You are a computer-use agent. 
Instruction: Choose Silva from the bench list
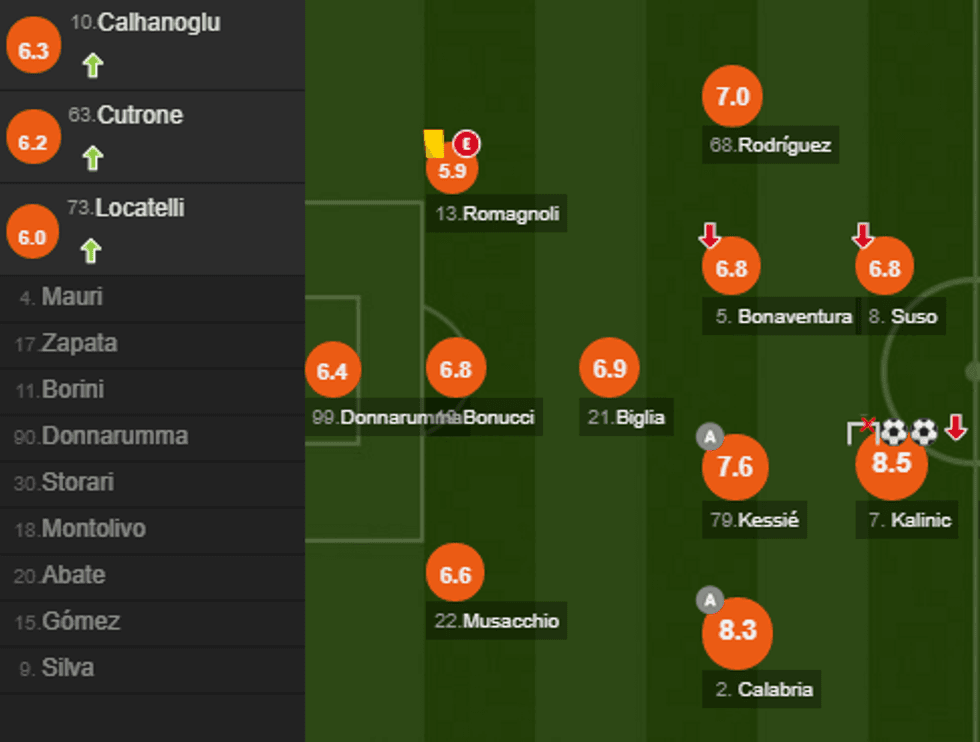coord(68,668)
